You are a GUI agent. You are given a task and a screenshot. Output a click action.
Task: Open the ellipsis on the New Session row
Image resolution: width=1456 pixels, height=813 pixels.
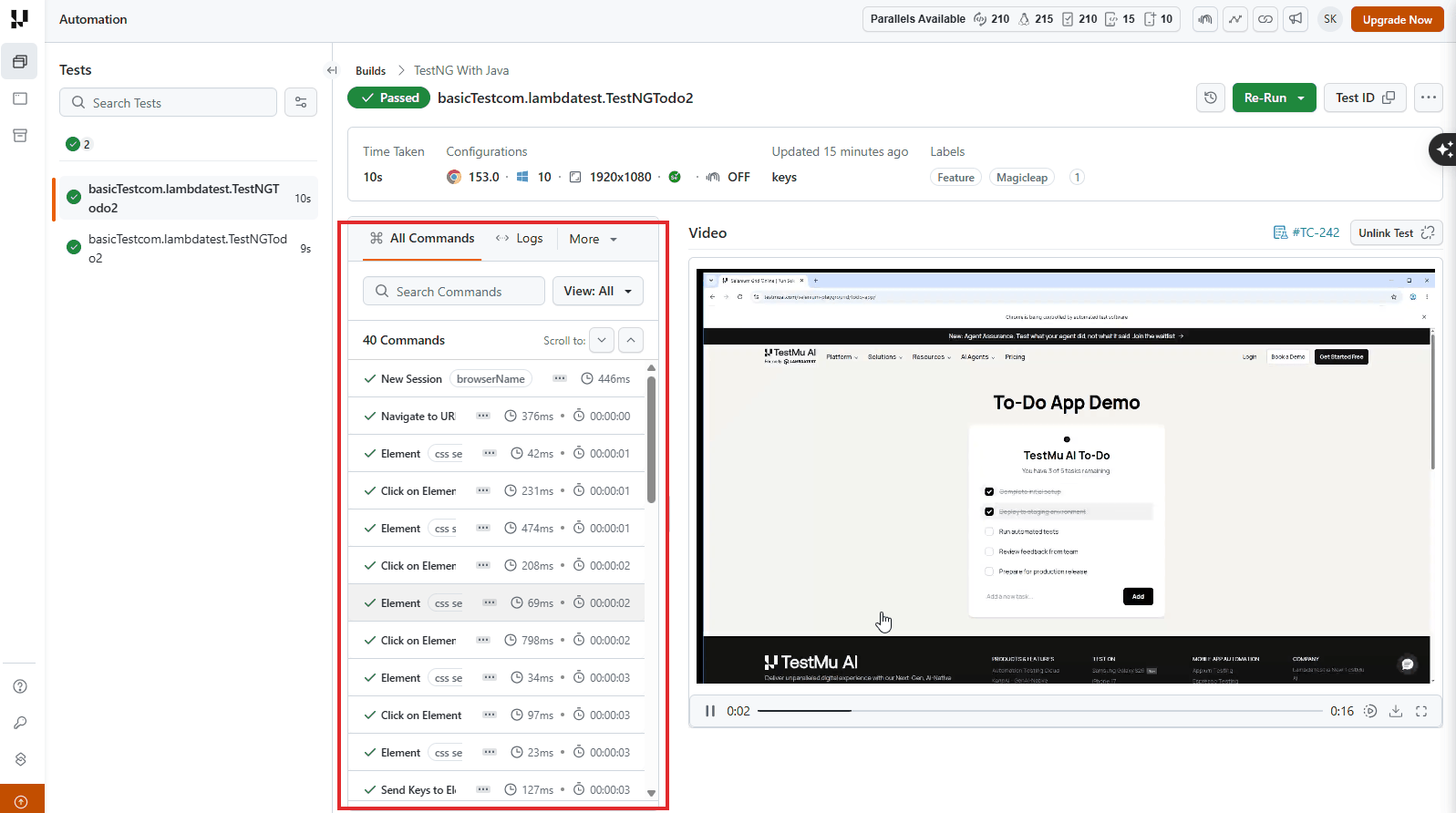point(560,378)
